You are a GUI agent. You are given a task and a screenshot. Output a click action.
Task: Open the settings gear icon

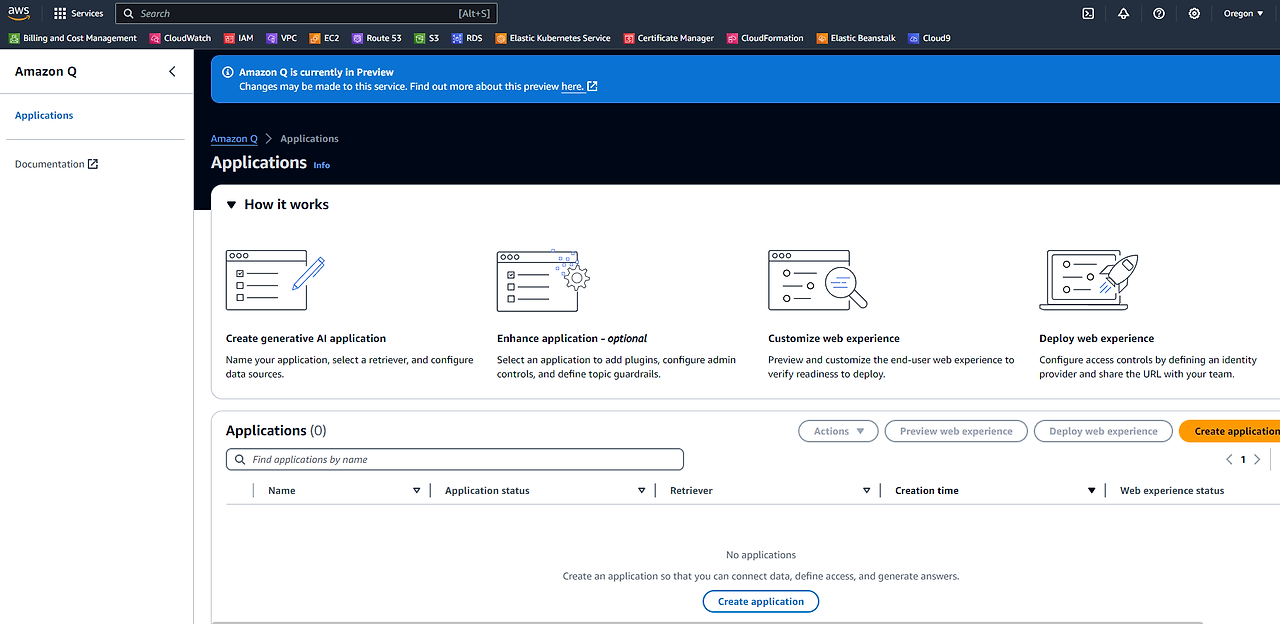point(1194,13)
